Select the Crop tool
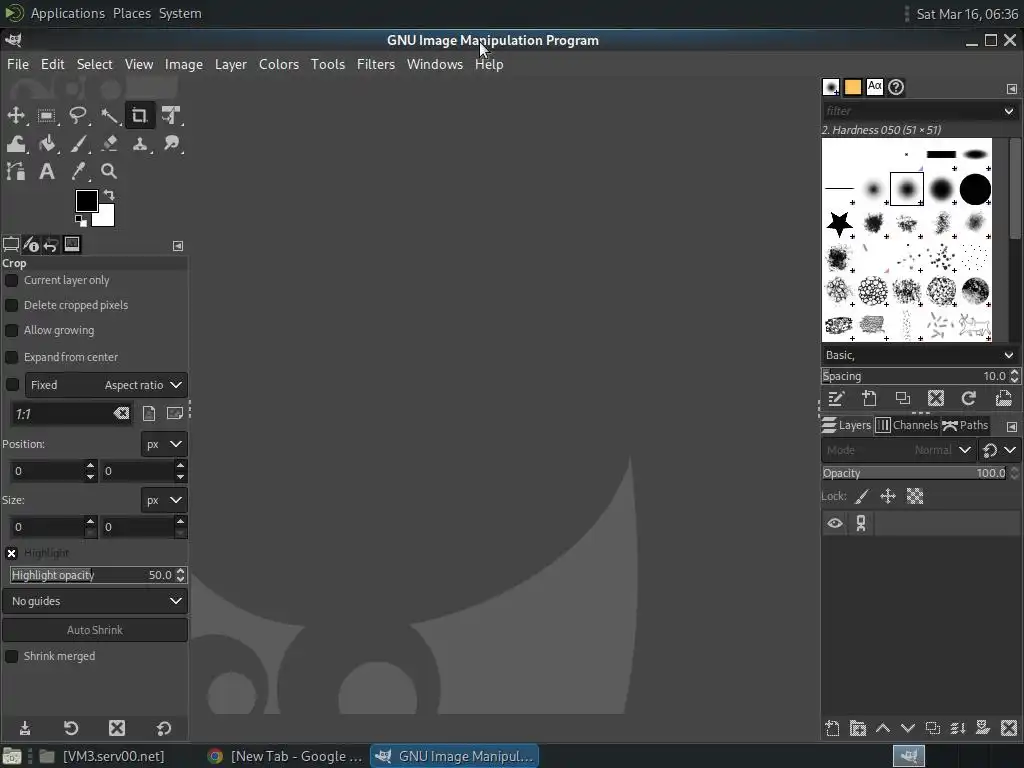Viewport: 1024px width, 768px height. (140, 116)
